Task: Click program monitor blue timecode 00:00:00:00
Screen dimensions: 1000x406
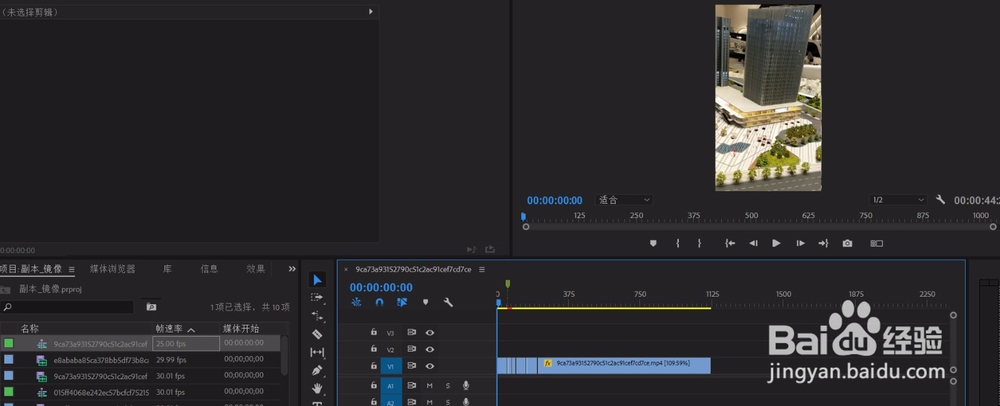Action: [554, 201]
